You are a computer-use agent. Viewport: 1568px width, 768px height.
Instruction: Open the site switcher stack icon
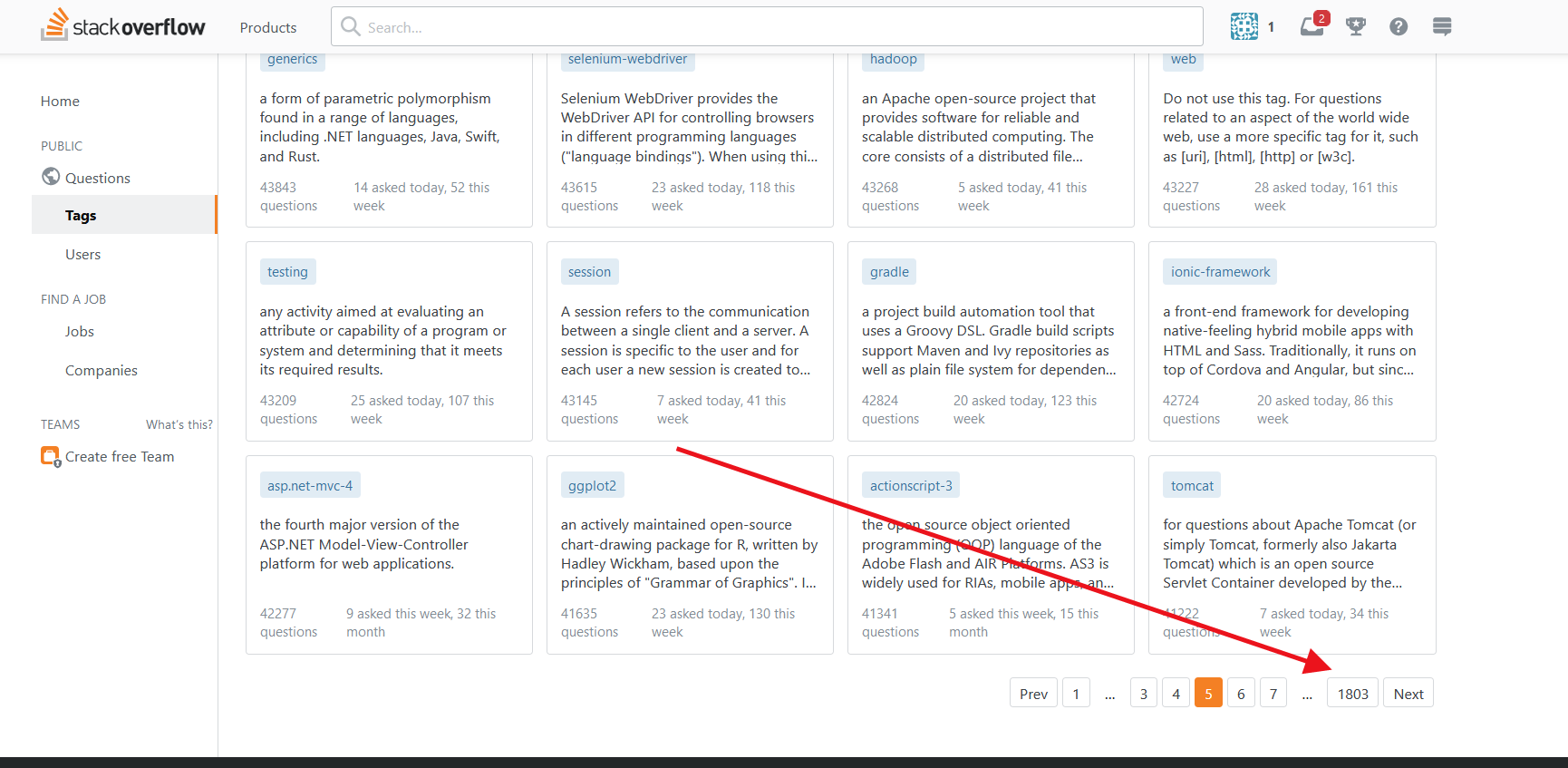pos(1442,26)
